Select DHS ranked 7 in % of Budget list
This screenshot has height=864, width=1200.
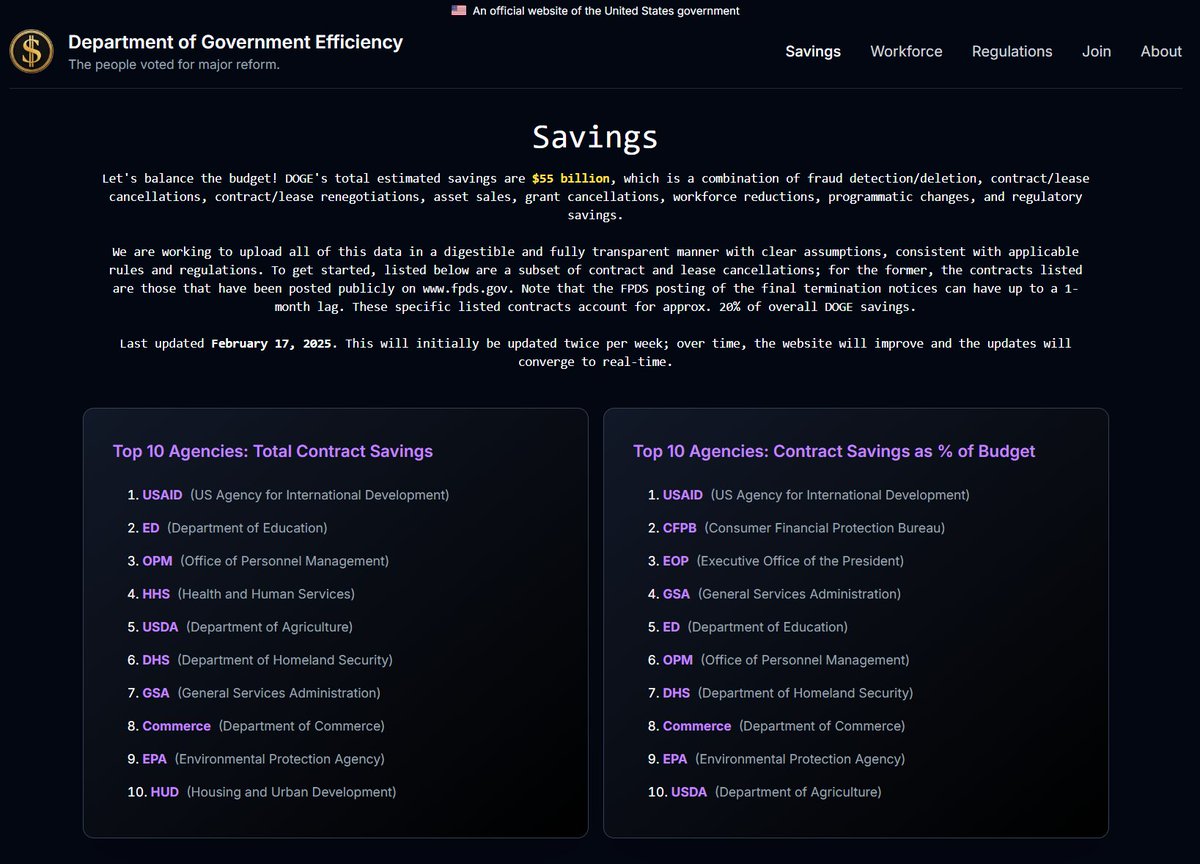point(676,693)
